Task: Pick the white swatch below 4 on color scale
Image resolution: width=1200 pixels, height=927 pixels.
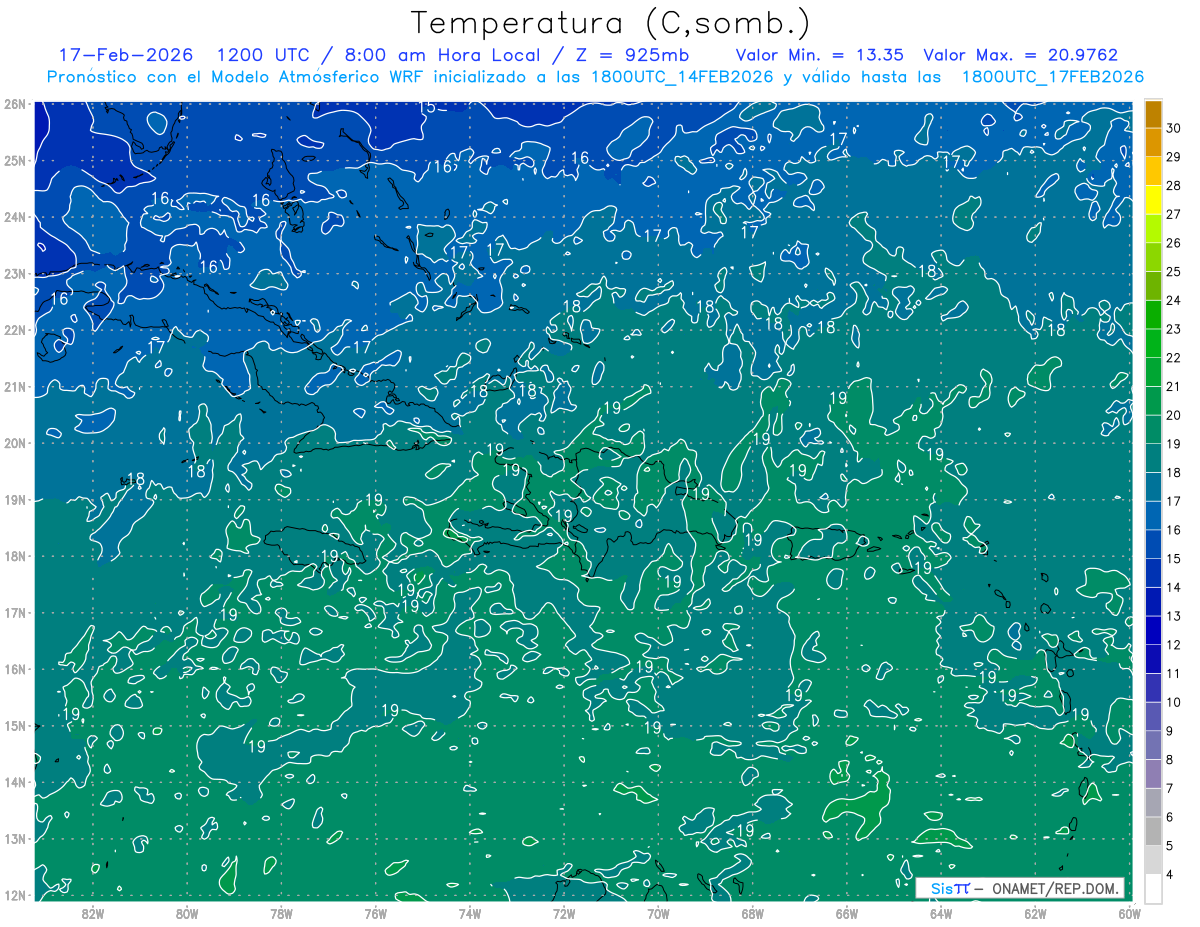Action: (x=1153, y=888)
